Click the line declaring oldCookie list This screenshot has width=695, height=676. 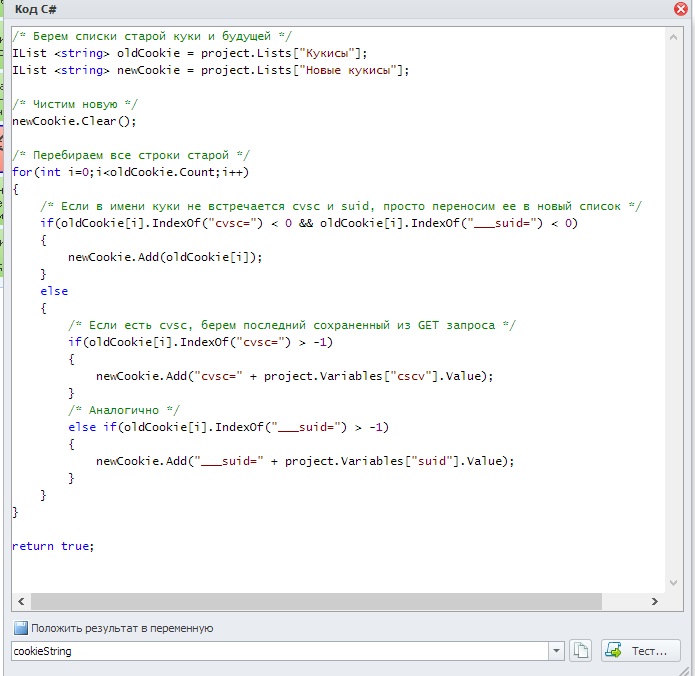click(x=190, y=53)
